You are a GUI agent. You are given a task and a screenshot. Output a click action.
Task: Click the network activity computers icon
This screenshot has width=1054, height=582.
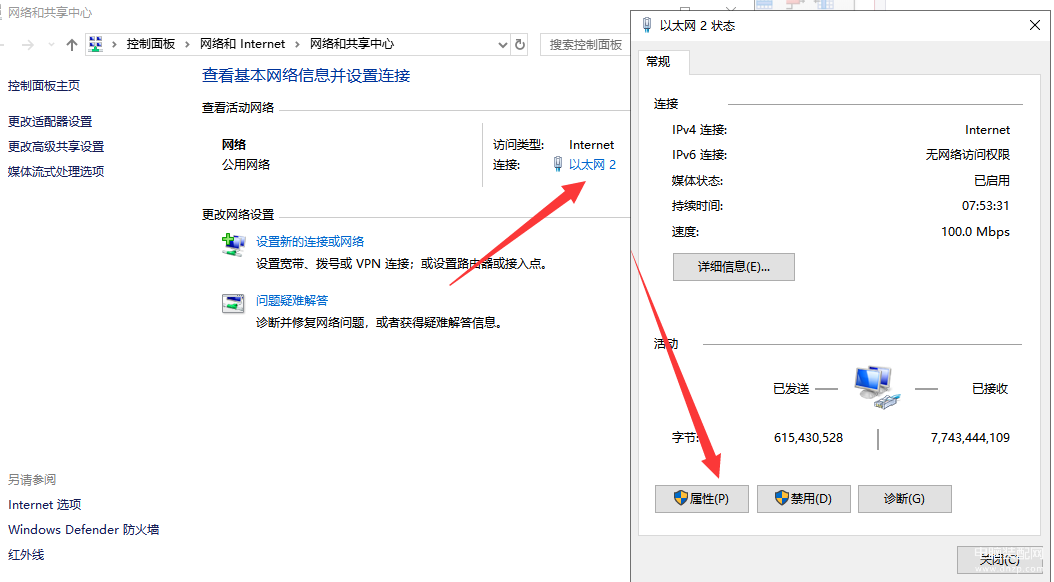[877, 388]
